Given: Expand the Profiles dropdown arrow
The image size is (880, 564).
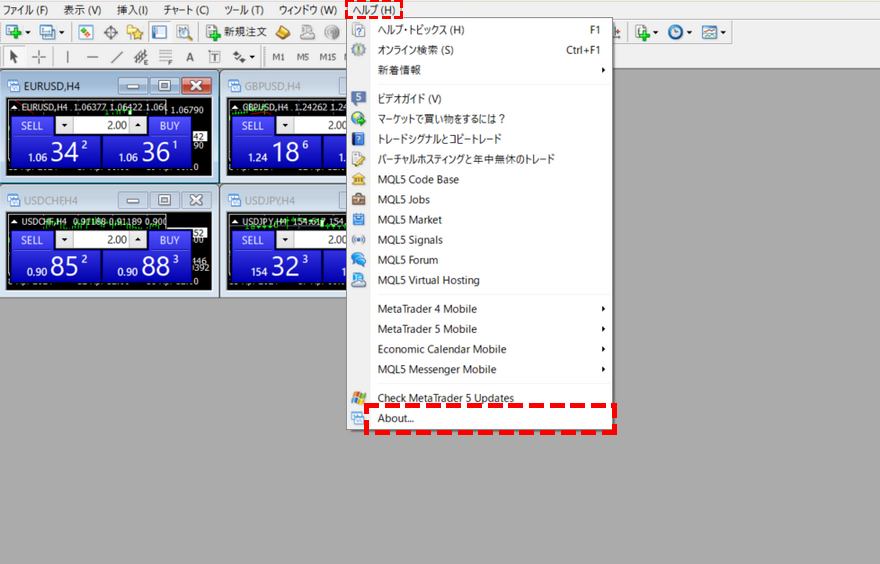Looking at the screenshot, I should tap(62, 33).
